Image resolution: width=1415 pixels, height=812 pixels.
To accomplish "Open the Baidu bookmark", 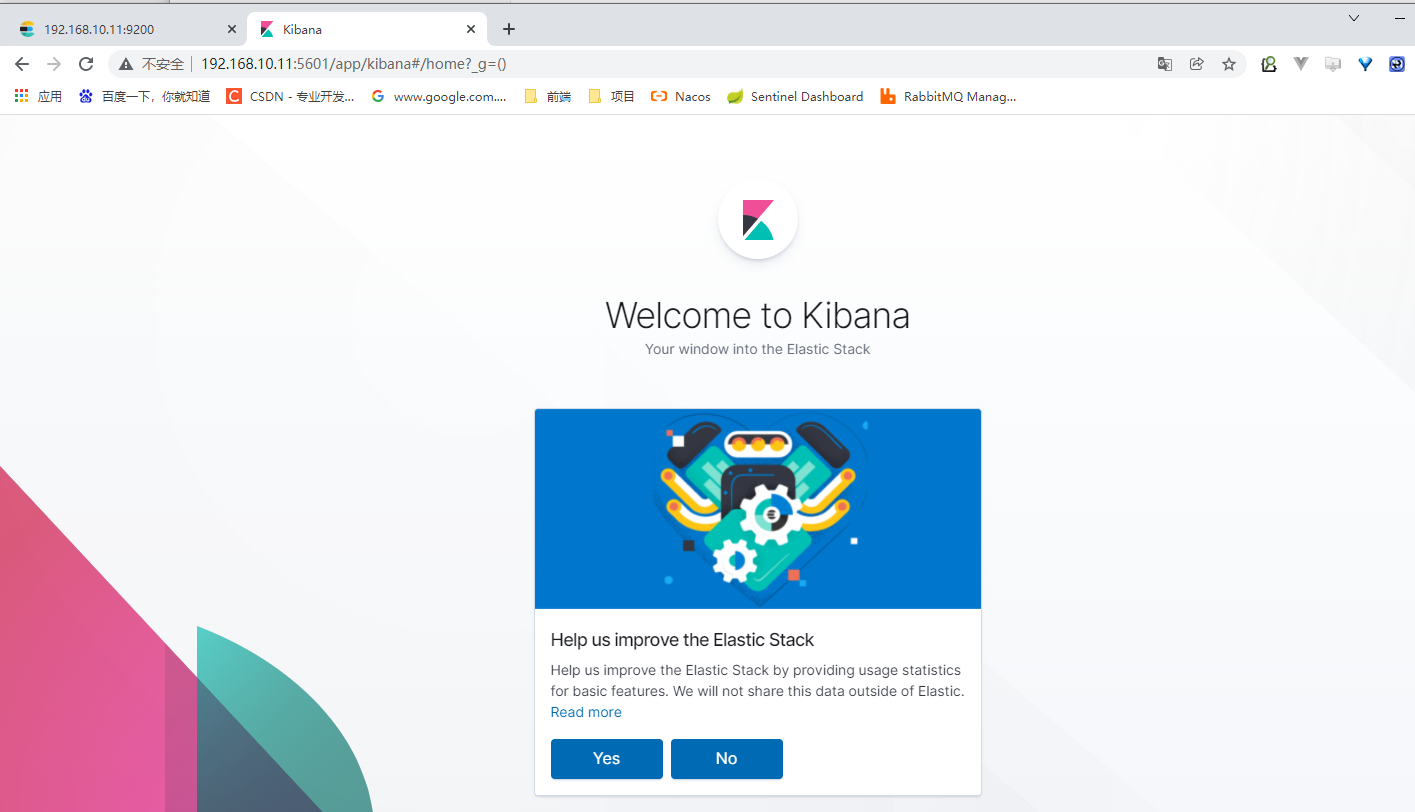I will click(144, 96).
